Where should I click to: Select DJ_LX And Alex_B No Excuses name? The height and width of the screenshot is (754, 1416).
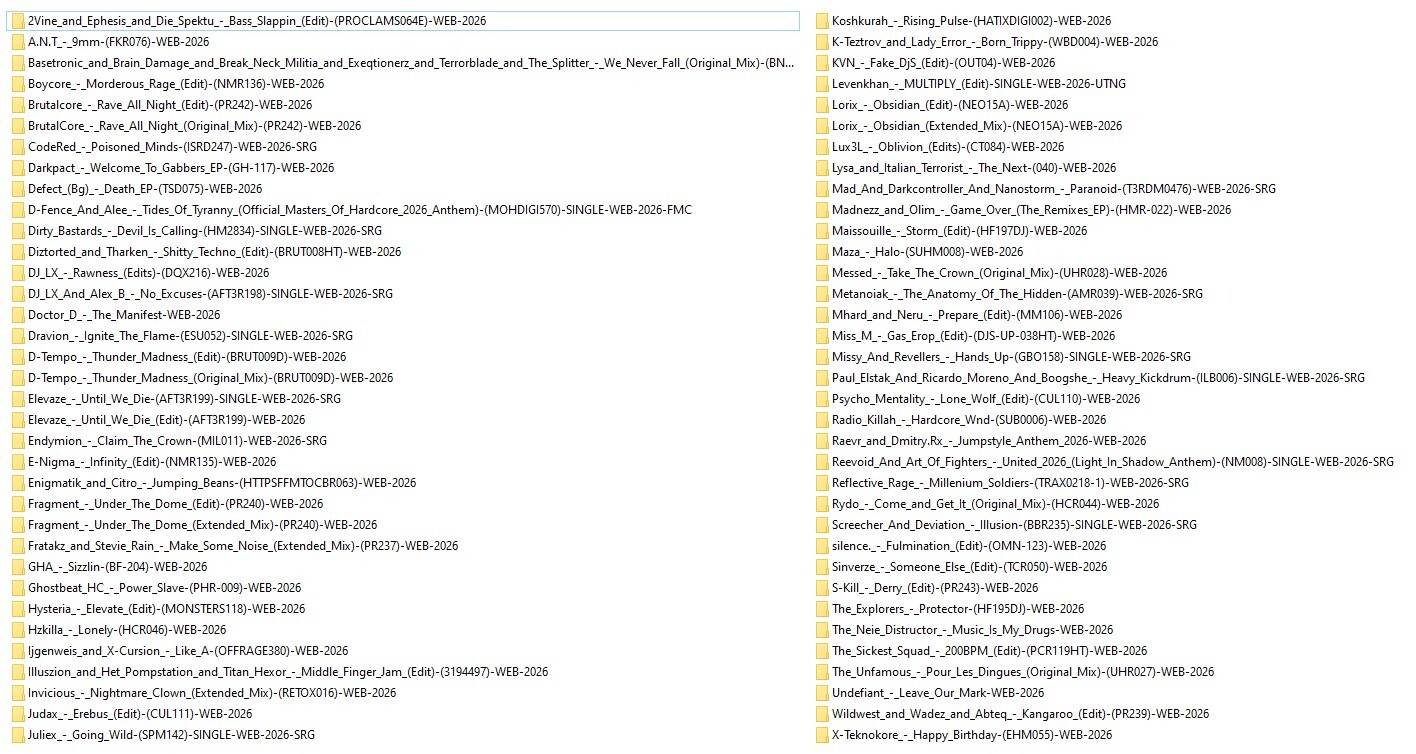pos(211,294)
